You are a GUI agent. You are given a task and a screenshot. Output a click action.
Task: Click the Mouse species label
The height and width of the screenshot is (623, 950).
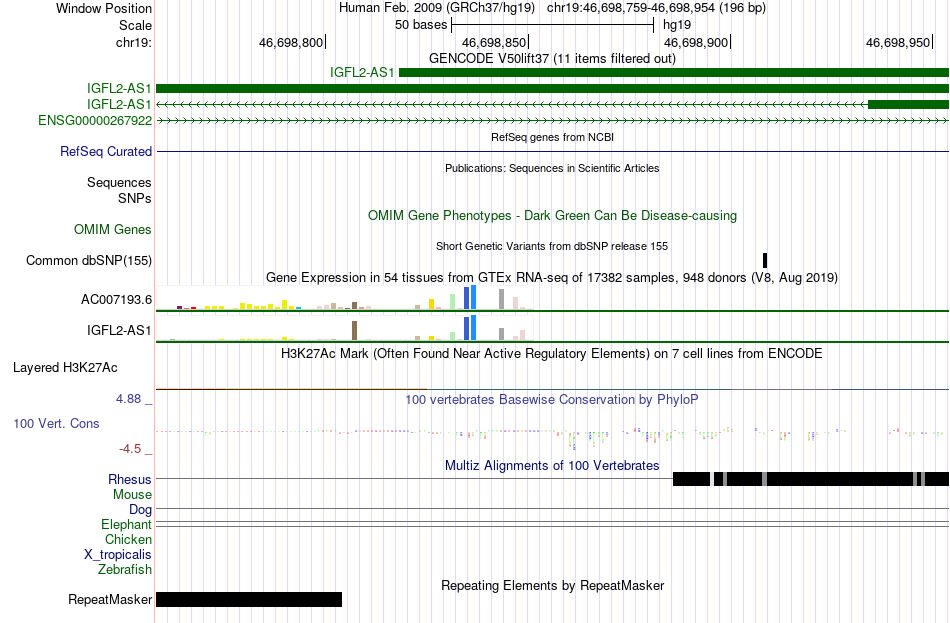(x=132, y=495)
